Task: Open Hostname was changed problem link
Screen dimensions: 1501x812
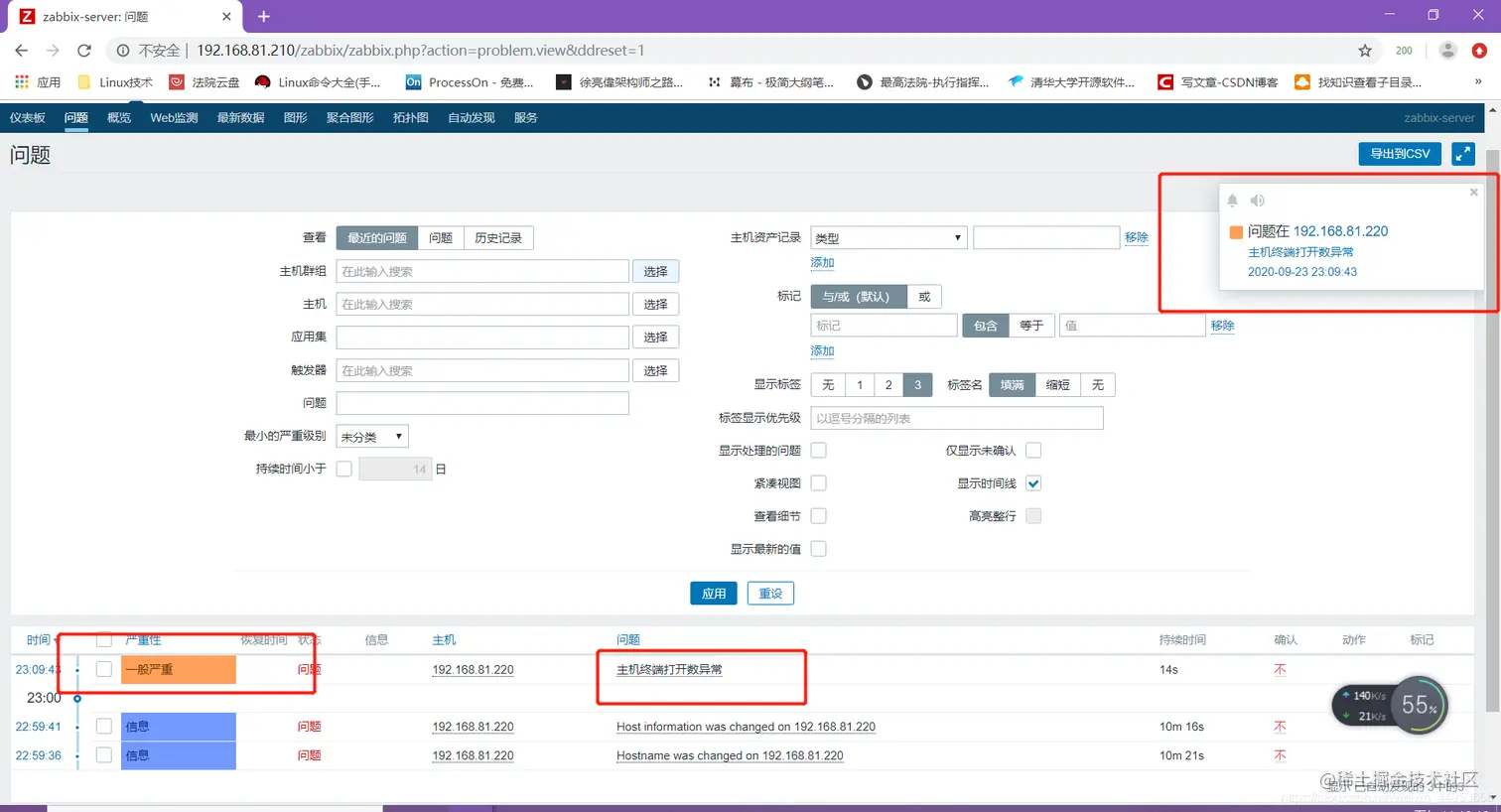Action: point(730,755)
